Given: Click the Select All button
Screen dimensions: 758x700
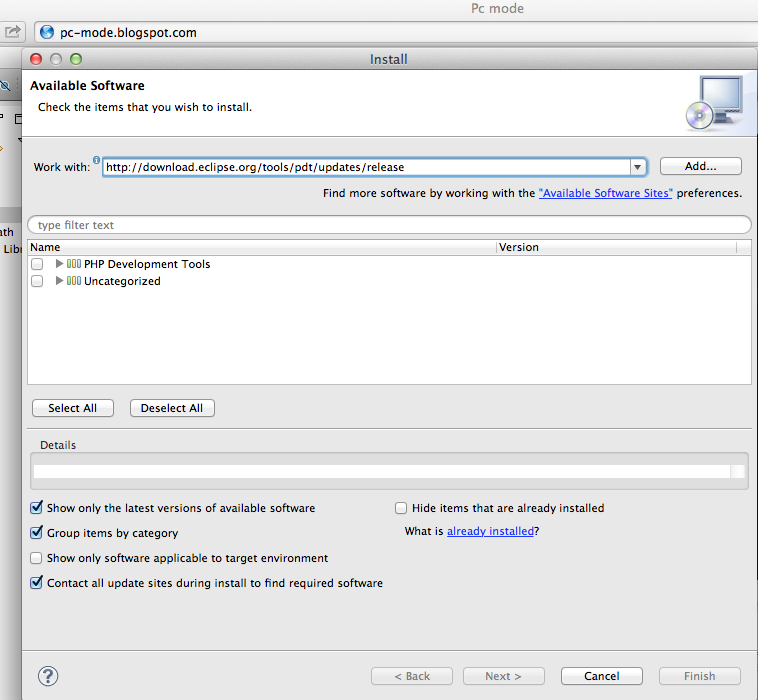Looking at the screenshot, I should click(73, 408).
